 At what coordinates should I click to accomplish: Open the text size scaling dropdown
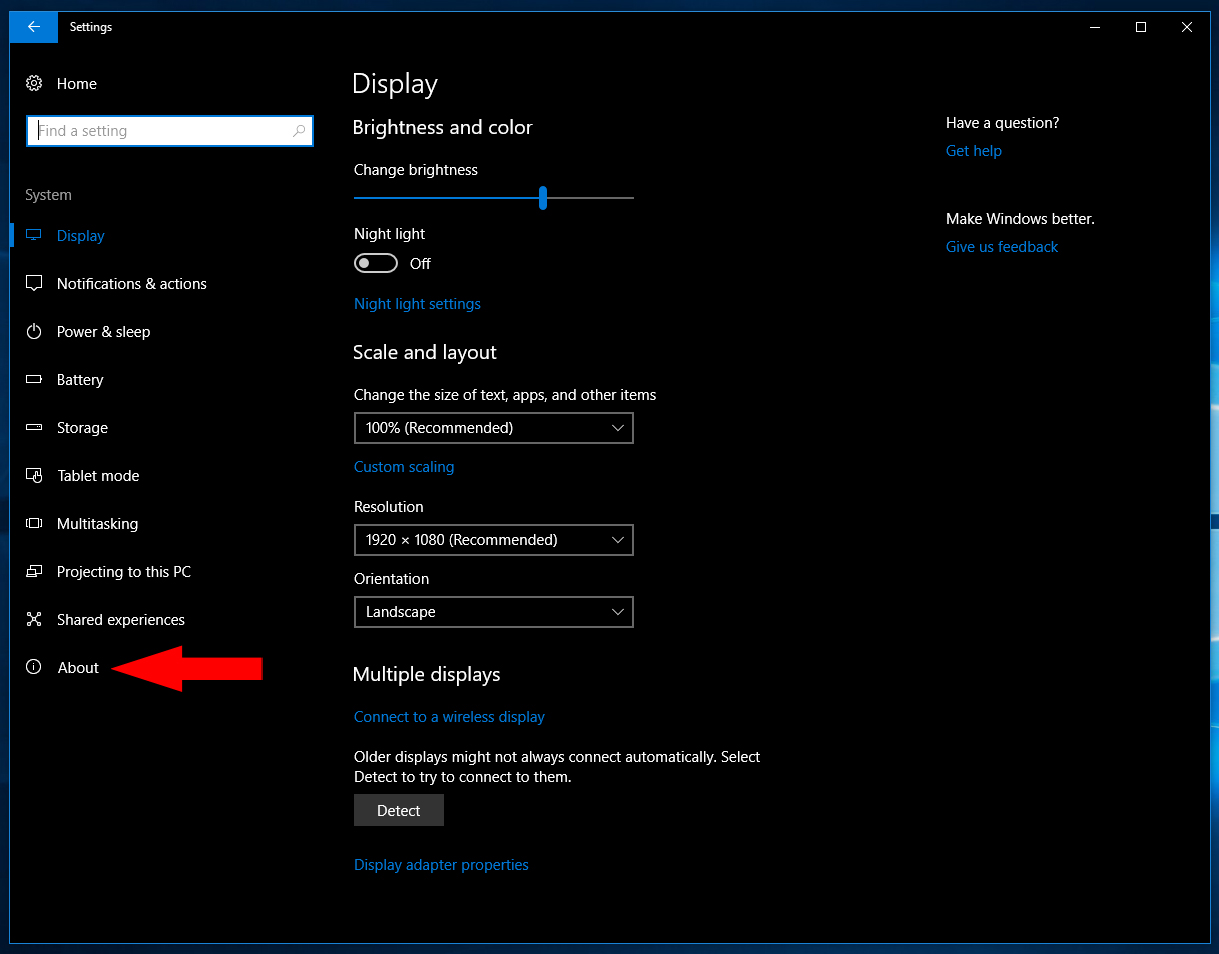(x=493, y=427)
